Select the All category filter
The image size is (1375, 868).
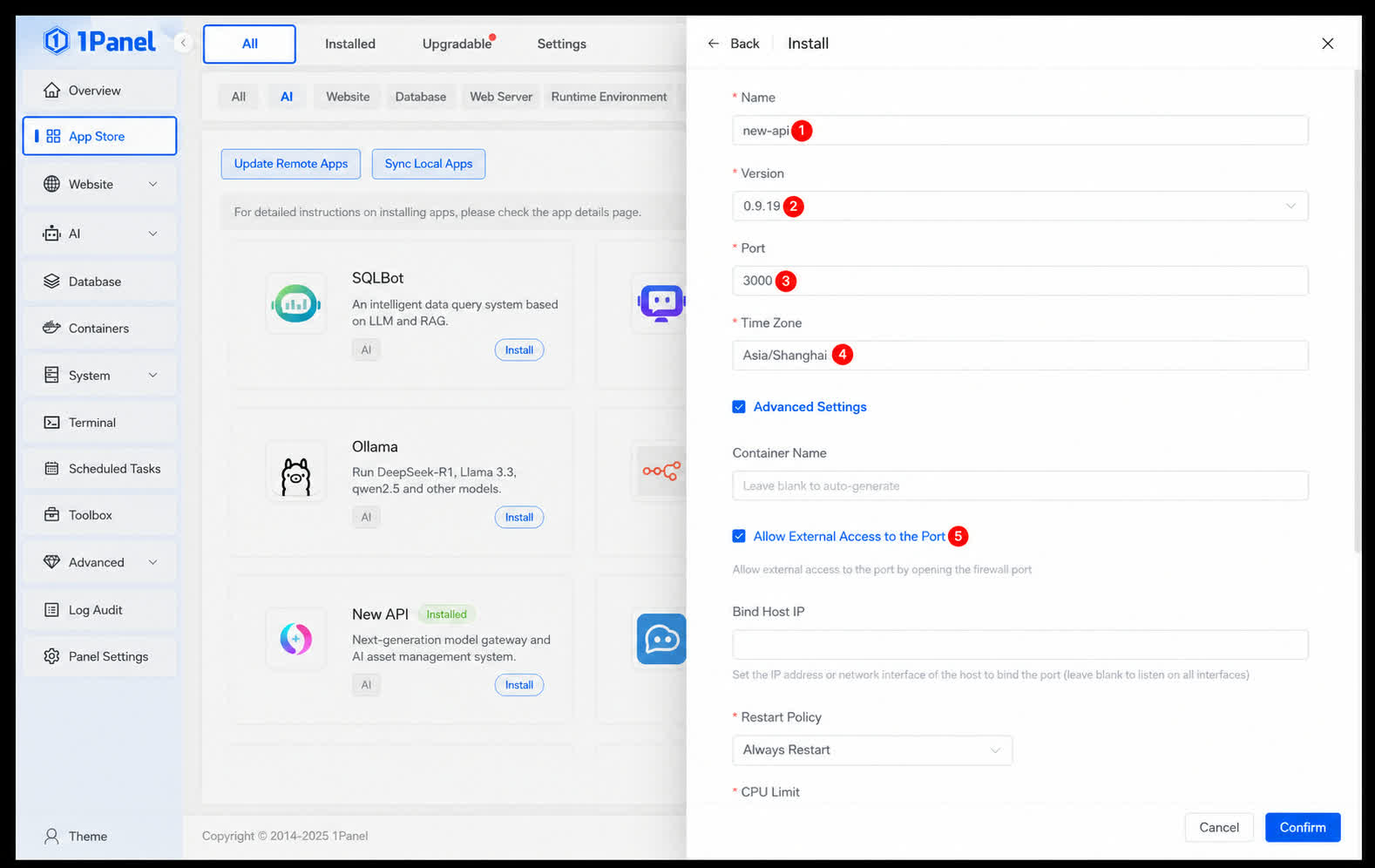239,97
